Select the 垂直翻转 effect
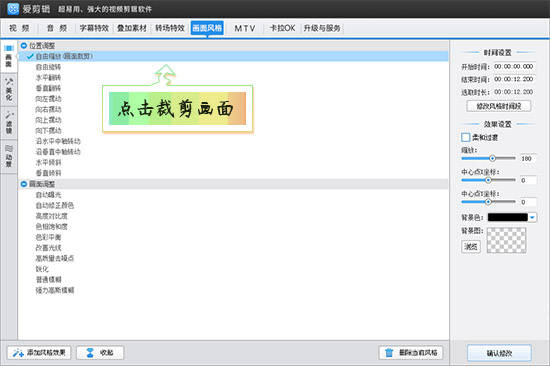 [48, 88]
